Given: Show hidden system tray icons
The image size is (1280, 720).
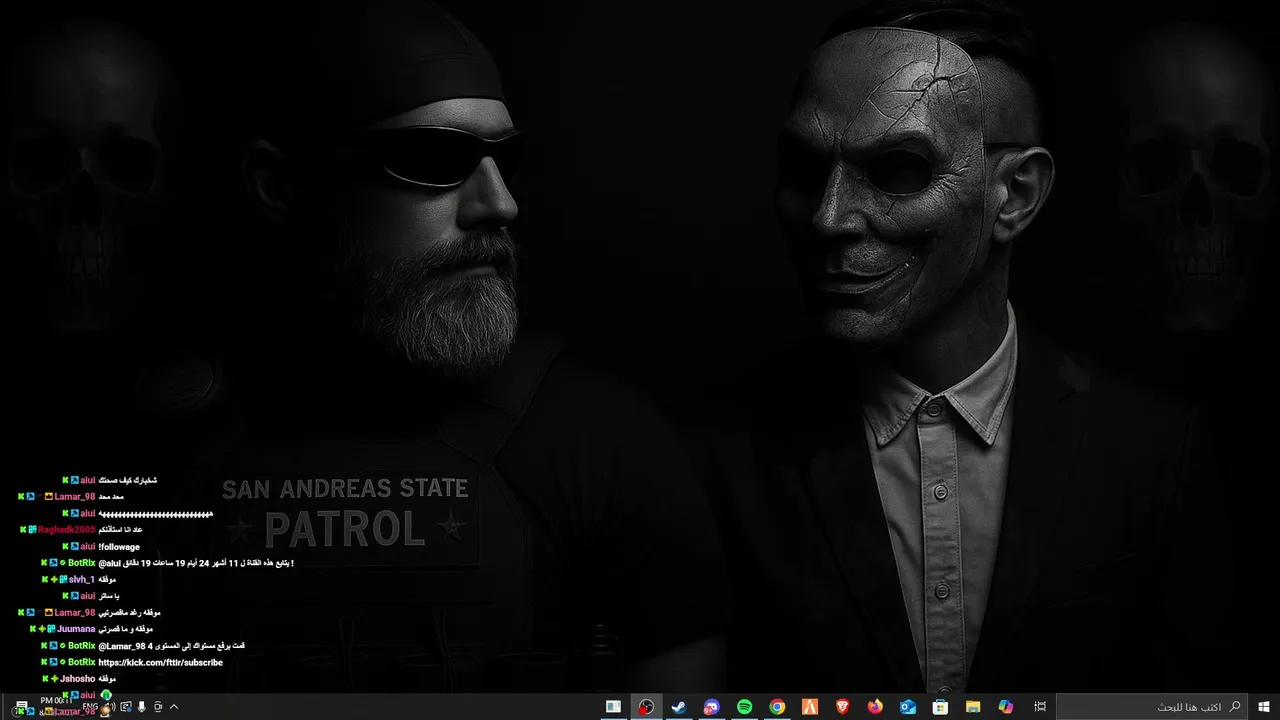Looking at the screenshot, I should point(174,707).
